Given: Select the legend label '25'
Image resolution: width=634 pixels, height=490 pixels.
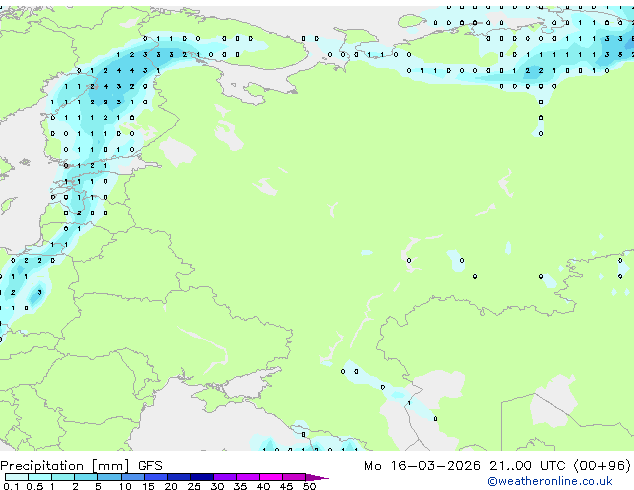Looking at the screenshot, I should click(x=194, y=486).
